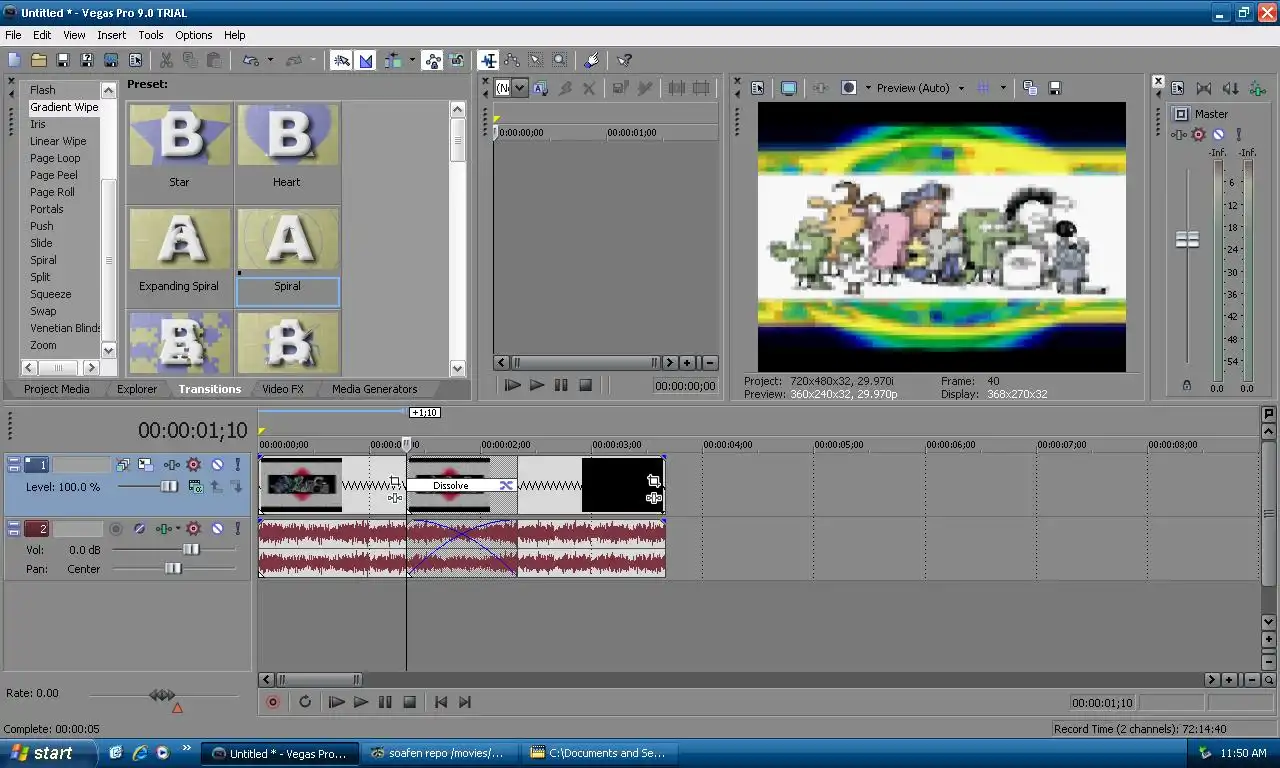Image resolution: width=1280 pixels, height=768 pixels.
Task: Open Project Properties from the toolbar
Action: click(x=135, y=61)
